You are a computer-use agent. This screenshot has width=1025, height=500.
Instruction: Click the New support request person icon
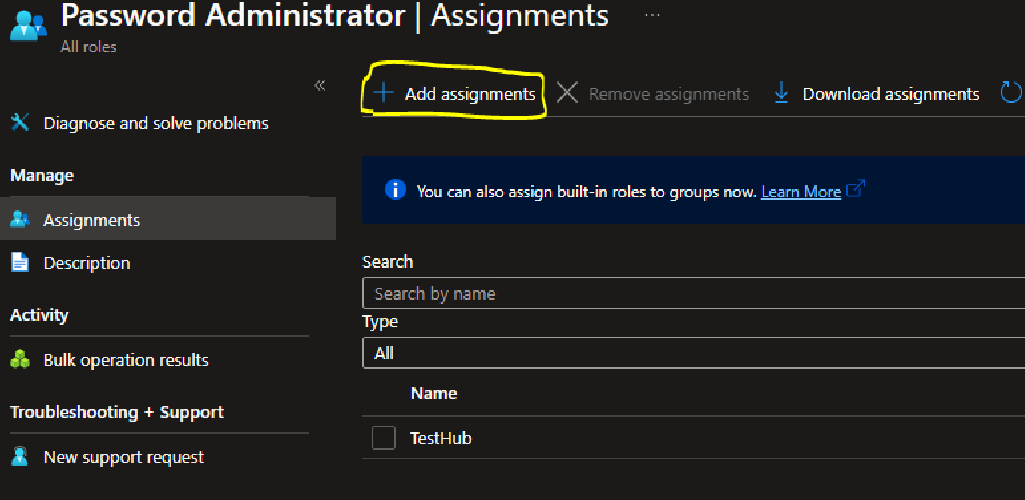pos(20,456)
